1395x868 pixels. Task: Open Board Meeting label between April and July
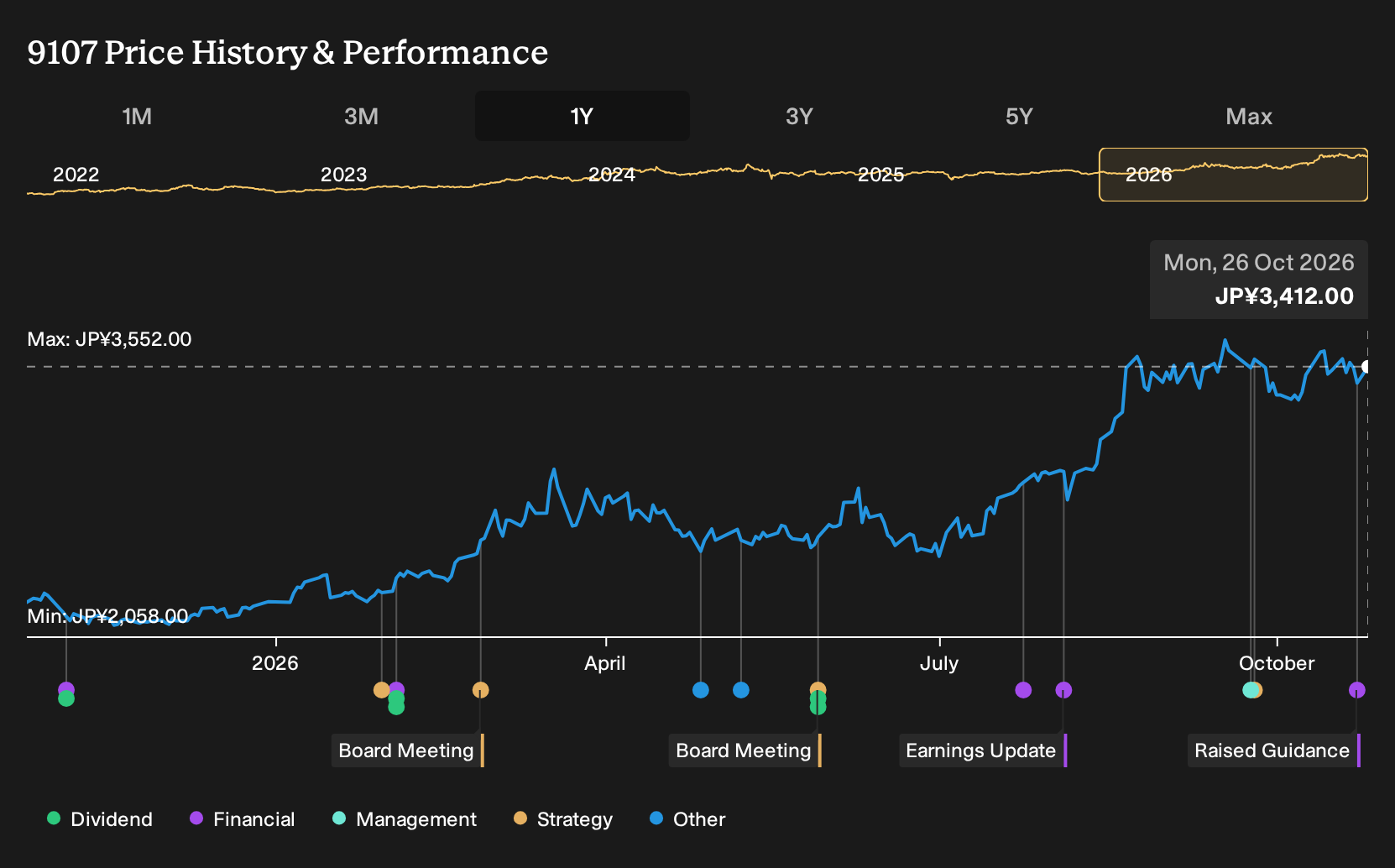click(744, 750)
